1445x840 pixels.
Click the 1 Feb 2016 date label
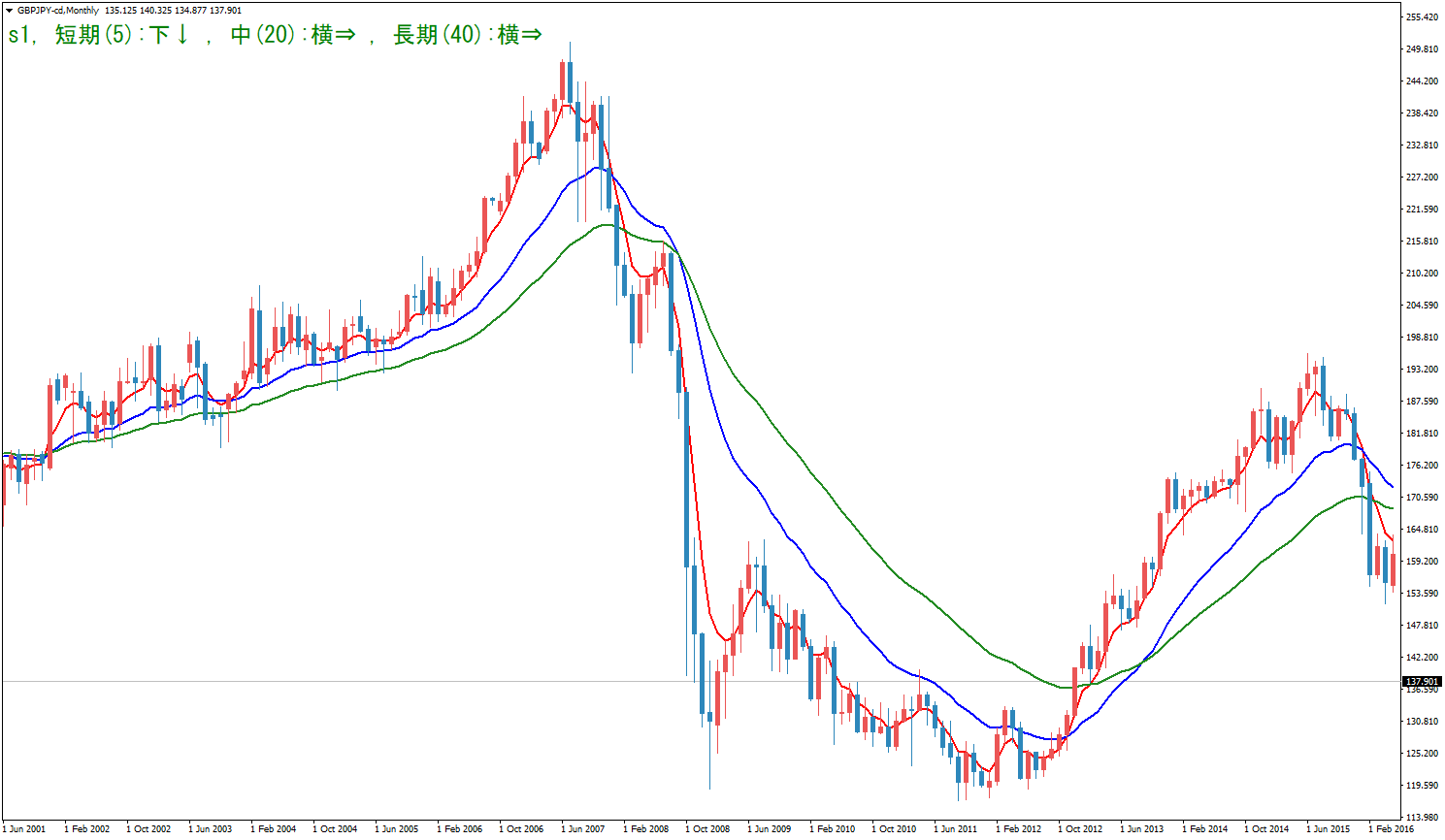pyautogui.click(x=1391, y=829)
